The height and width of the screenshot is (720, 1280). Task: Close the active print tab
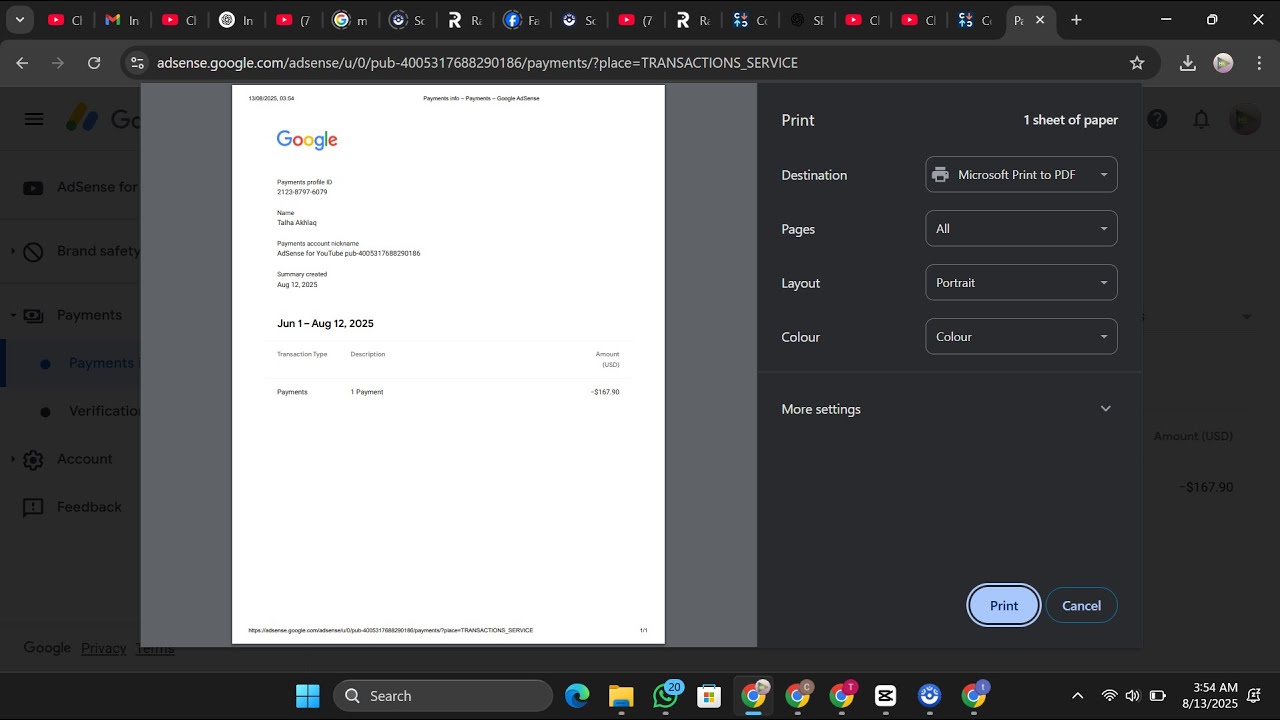click(1040, 20)
